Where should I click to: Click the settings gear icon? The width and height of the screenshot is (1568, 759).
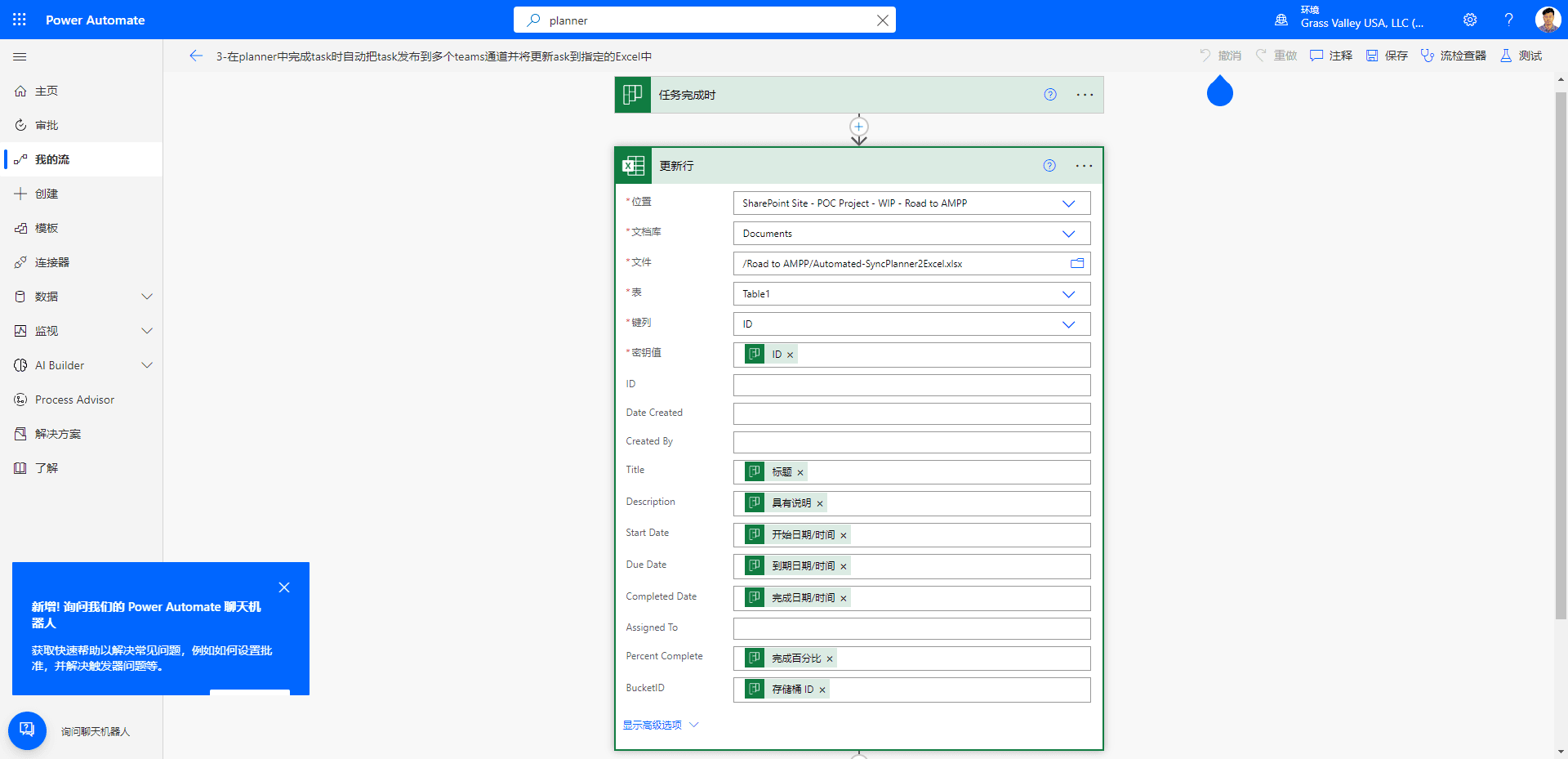click(x=1470, y=20)
